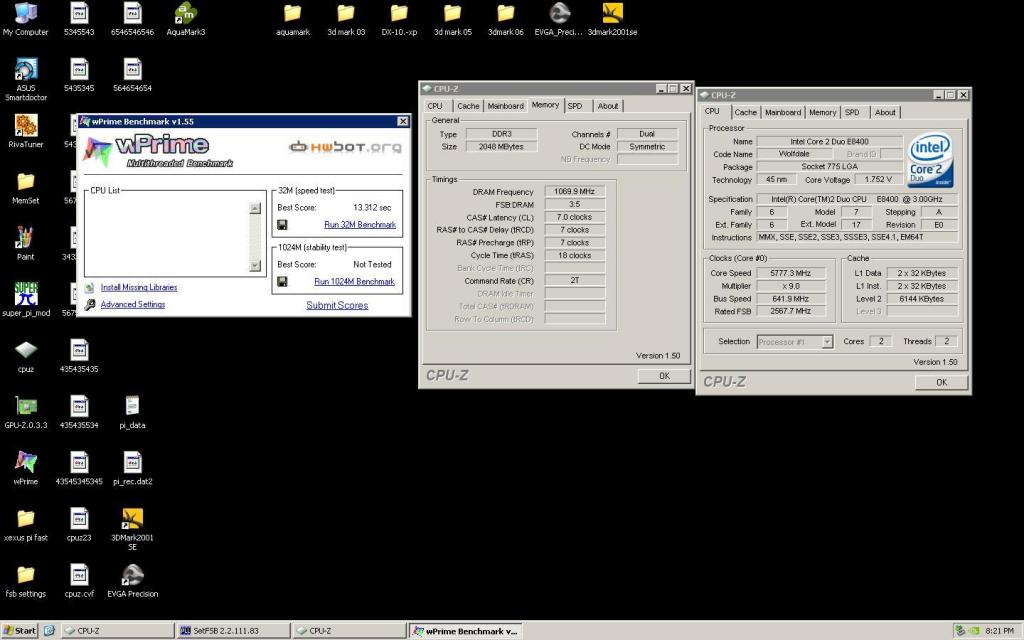Switch to Cache tab in memory CPU-Z window
Screen dimensions: 1024x640
468,106
